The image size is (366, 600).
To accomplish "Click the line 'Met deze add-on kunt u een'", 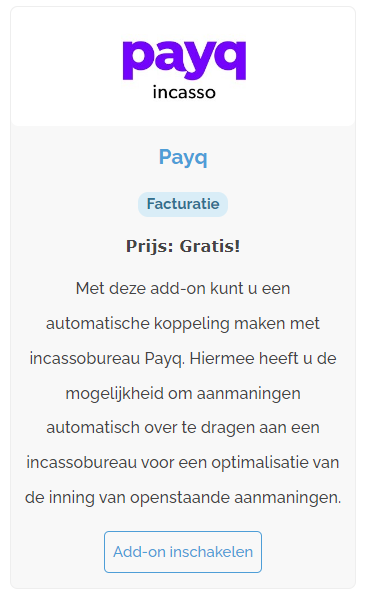I will click(183, 288).
